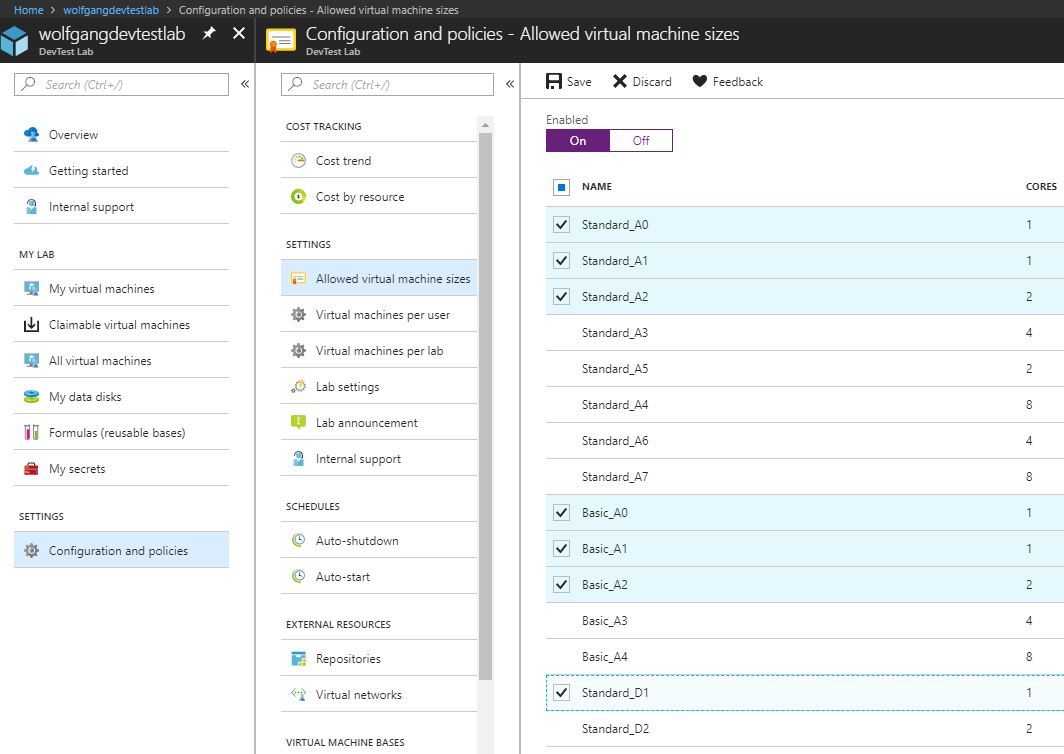Viewport: 1064px width, 754px height.
Task: Uncheck the Standard_A0 checkbox
Action: coord(561,225)
